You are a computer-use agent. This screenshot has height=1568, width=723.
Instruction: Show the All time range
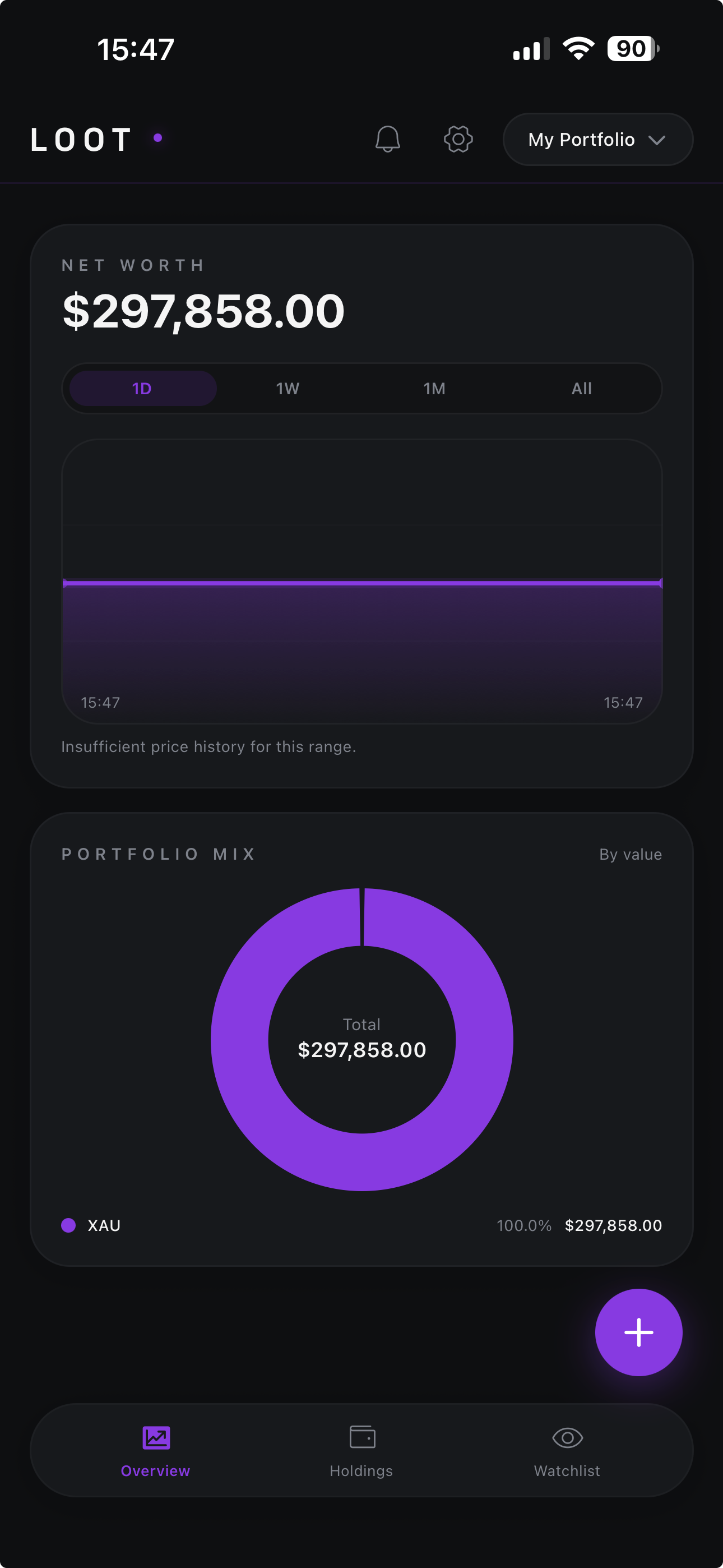[x=581, y=388]
